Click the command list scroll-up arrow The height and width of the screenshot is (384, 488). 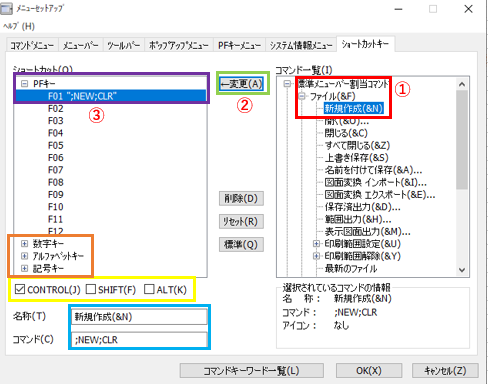click(462, 84)
